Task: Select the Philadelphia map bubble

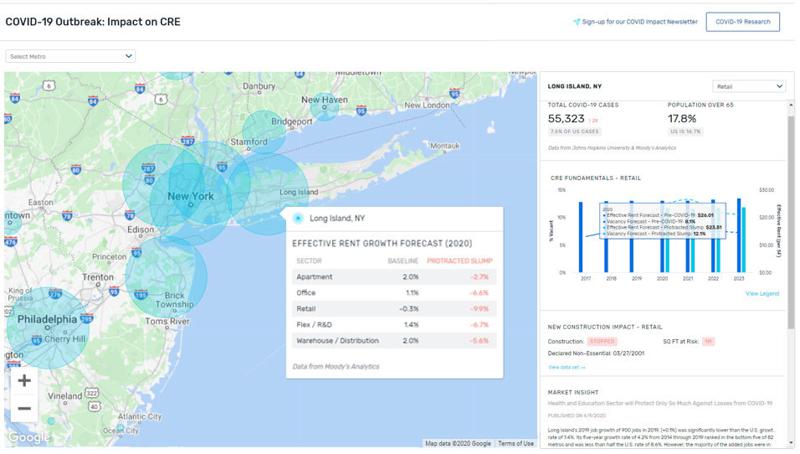Action: tap(47, 326)
